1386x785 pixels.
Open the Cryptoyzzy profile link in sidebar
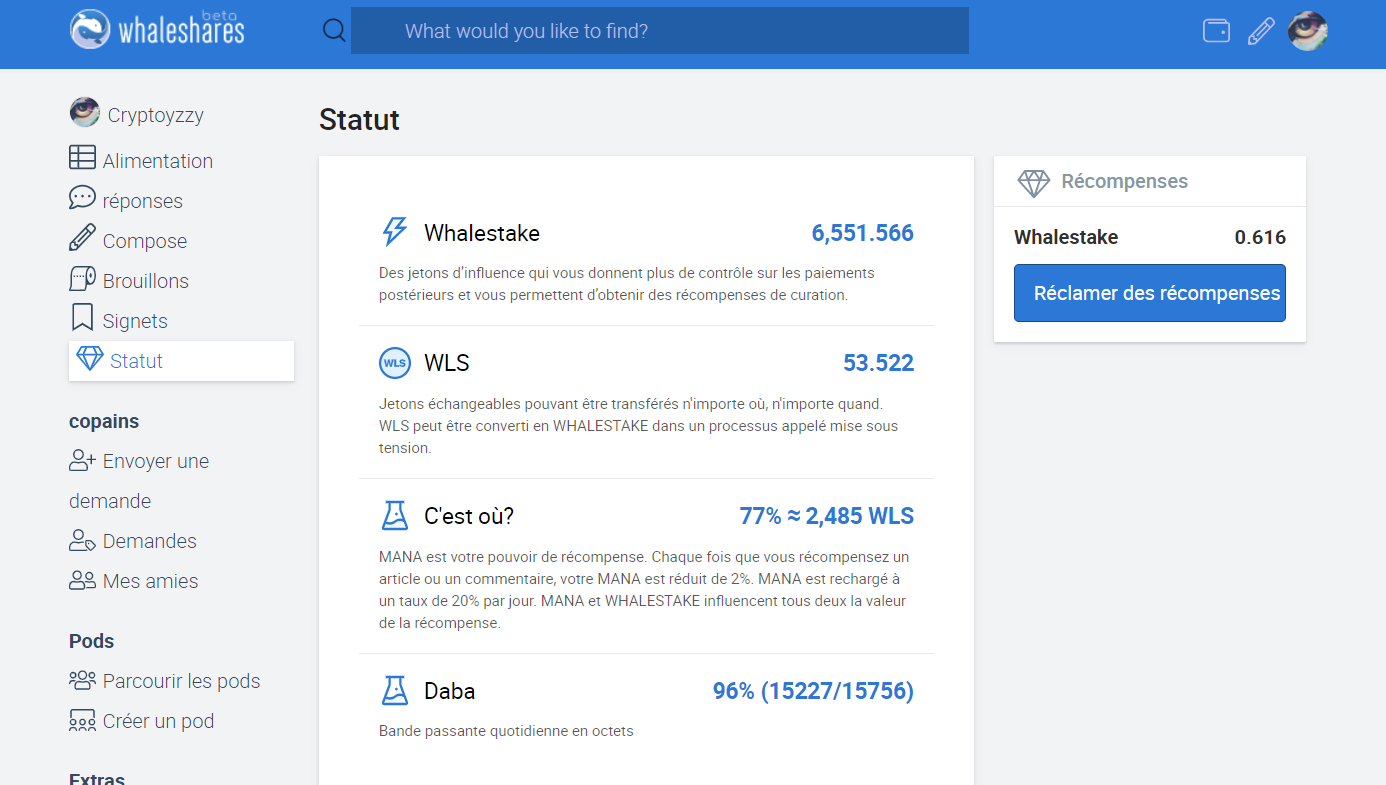pos(155,115)
